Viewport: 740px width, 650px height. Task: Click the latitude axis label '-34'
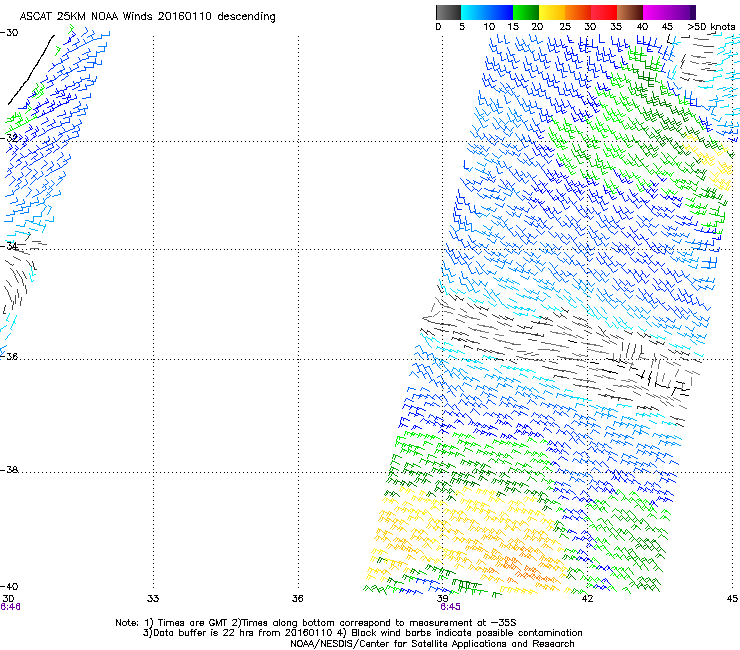click(9, 246)
